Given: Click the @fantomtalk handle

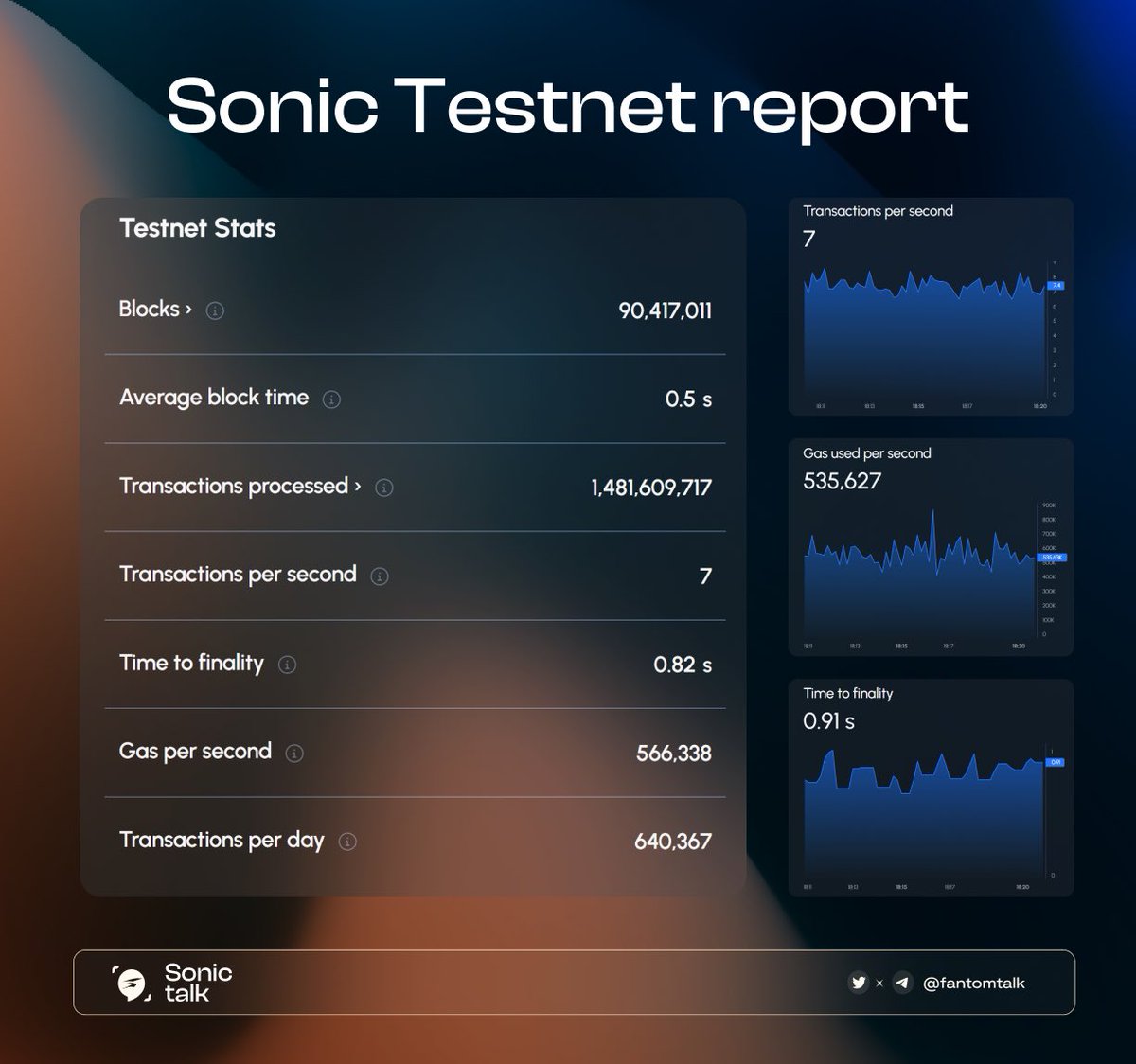Looking at the screenshot, I should 974,984.
